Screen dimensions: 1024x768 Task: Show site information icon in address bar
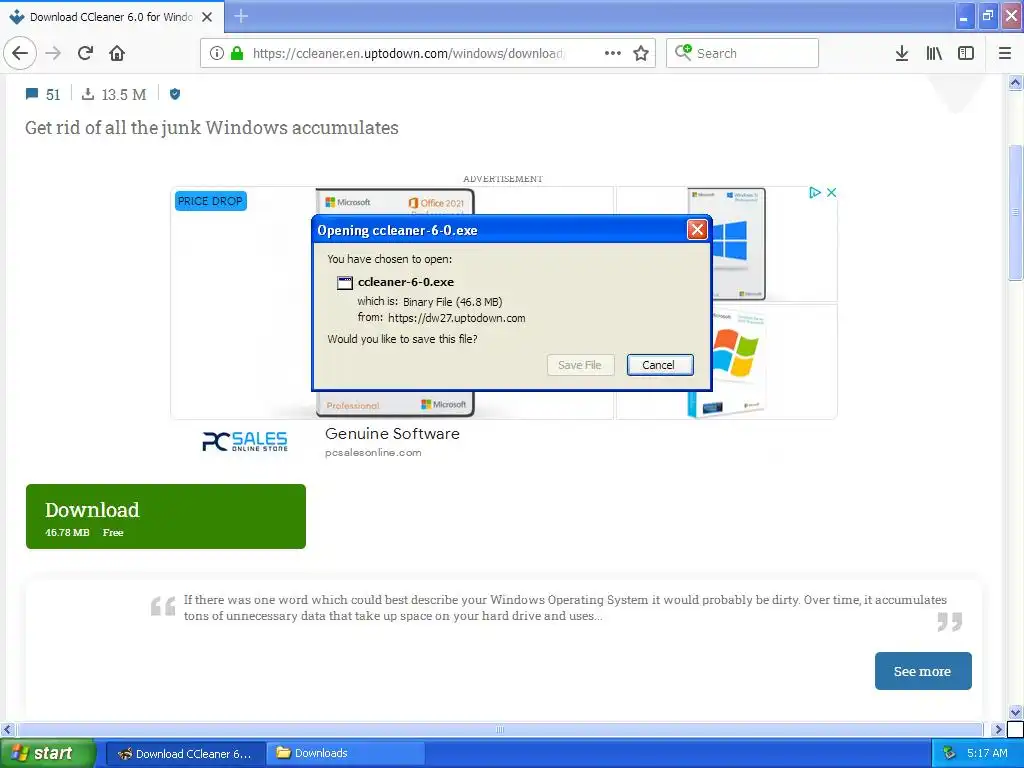(x=217, y=53)
